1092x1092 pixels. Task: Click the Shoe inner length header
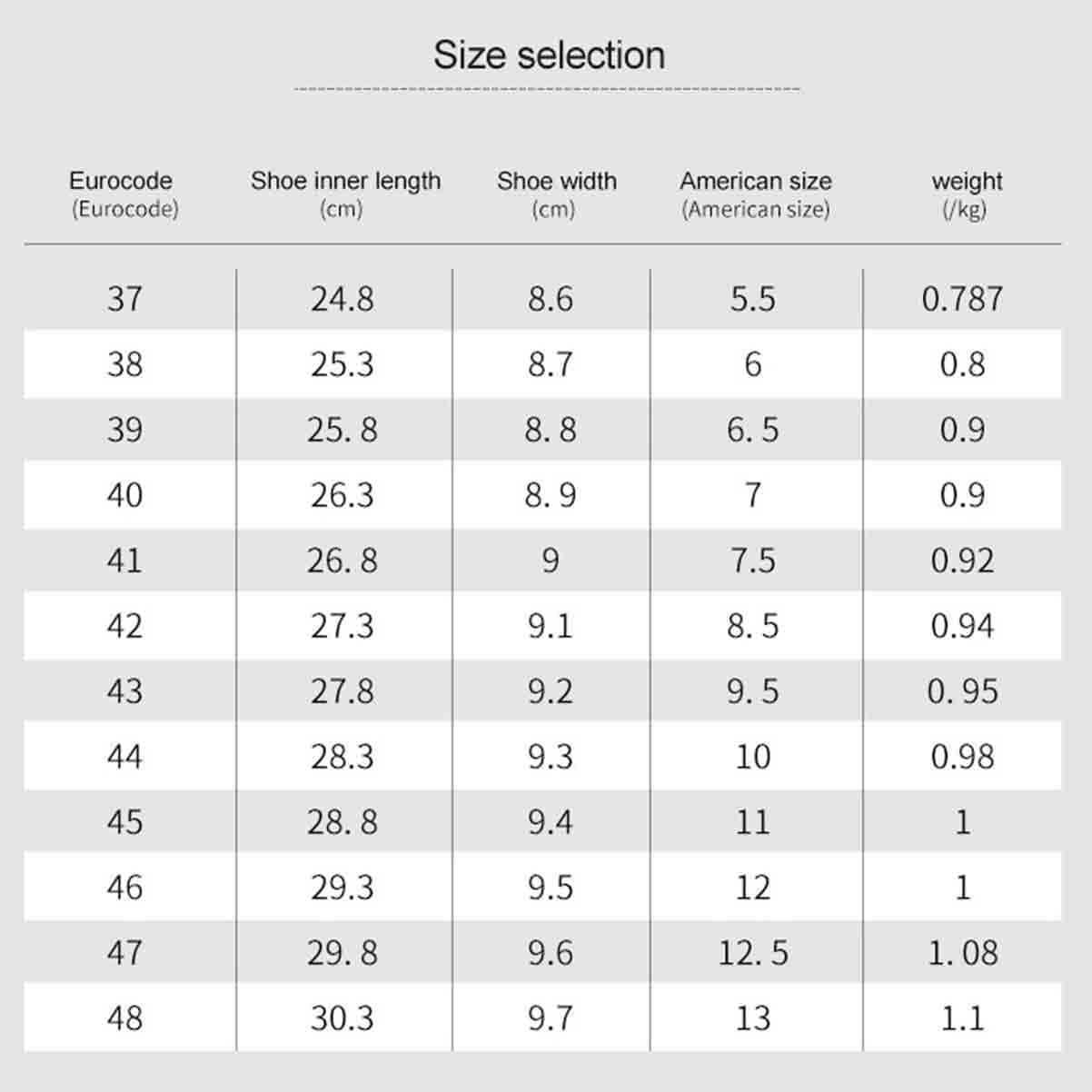345,194
